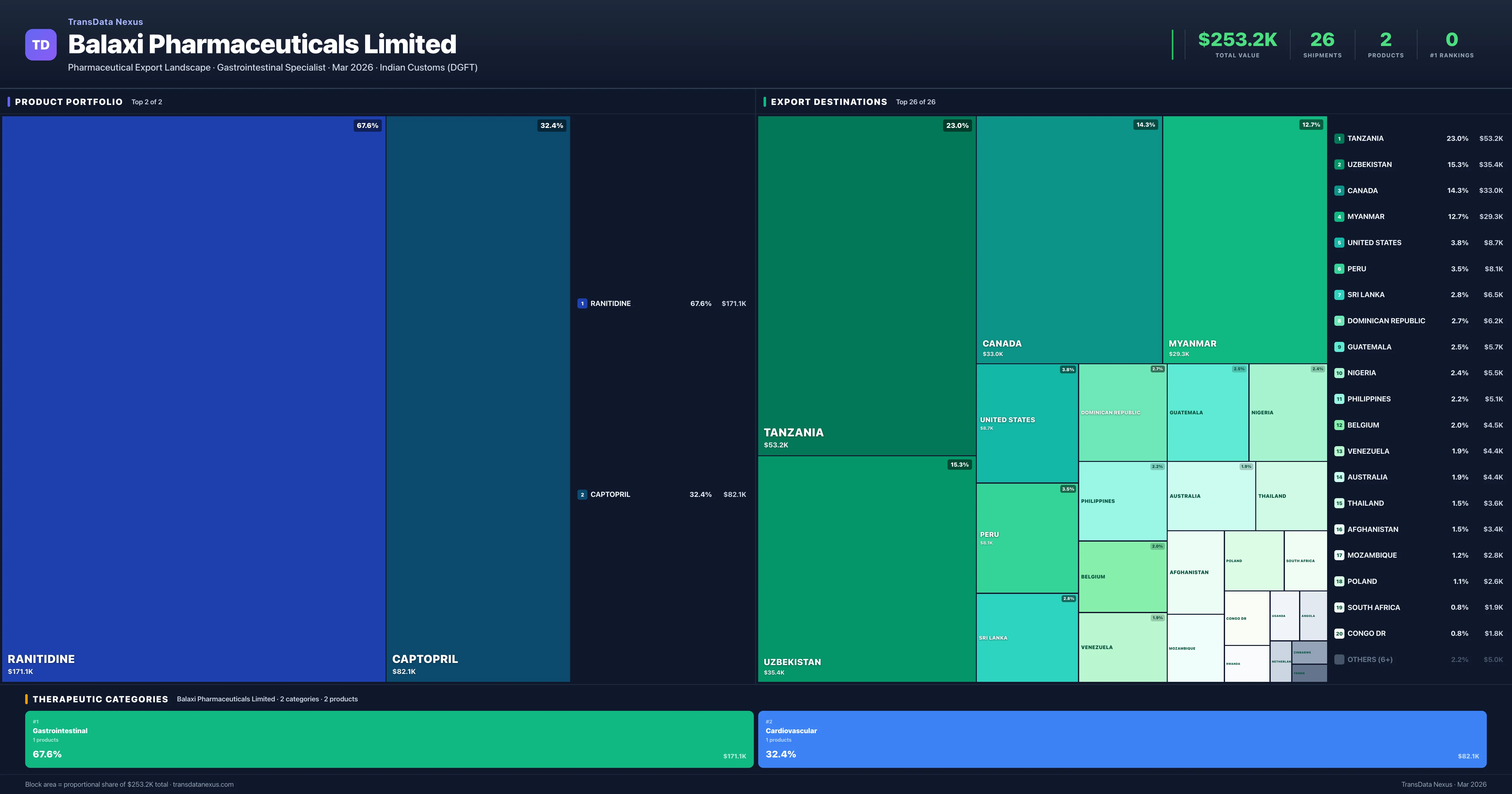Click the gray Others (6+) legend swatch
The width and height of the screenshot is (1512, 794).
[x=1339, y=659]
